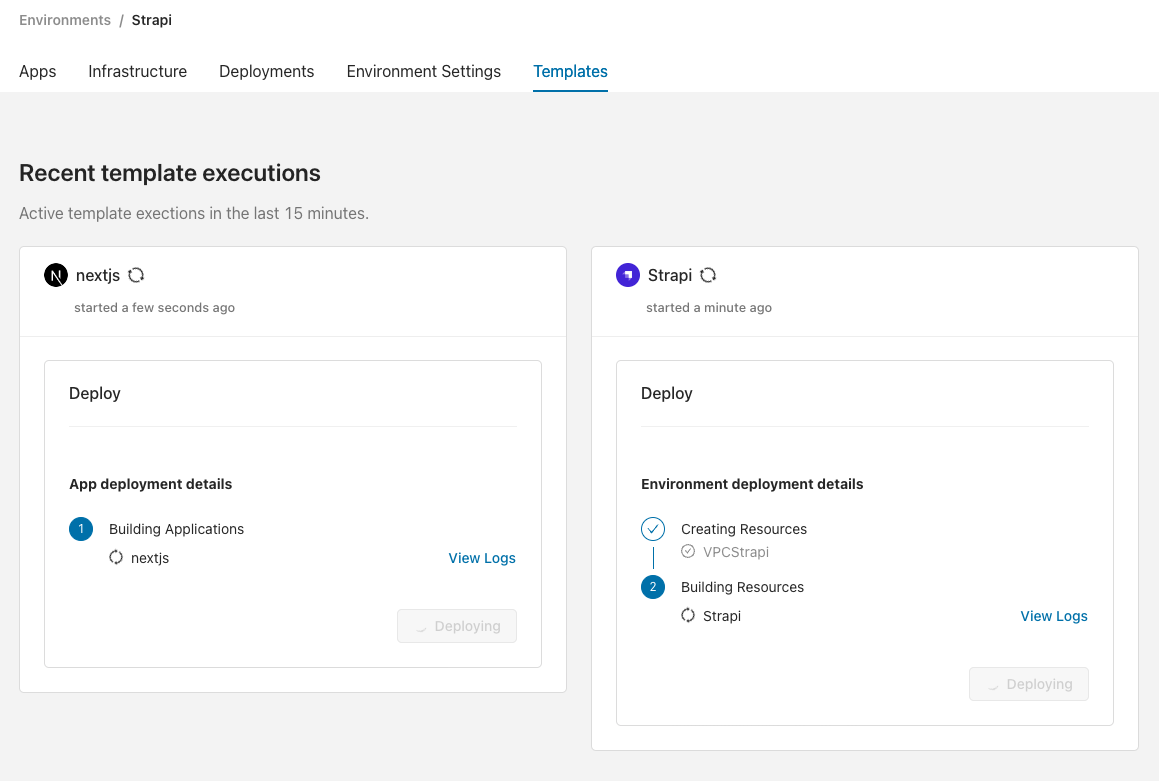Select the Templates tab
Viewport: 1159px width, 781px height.
571,72
